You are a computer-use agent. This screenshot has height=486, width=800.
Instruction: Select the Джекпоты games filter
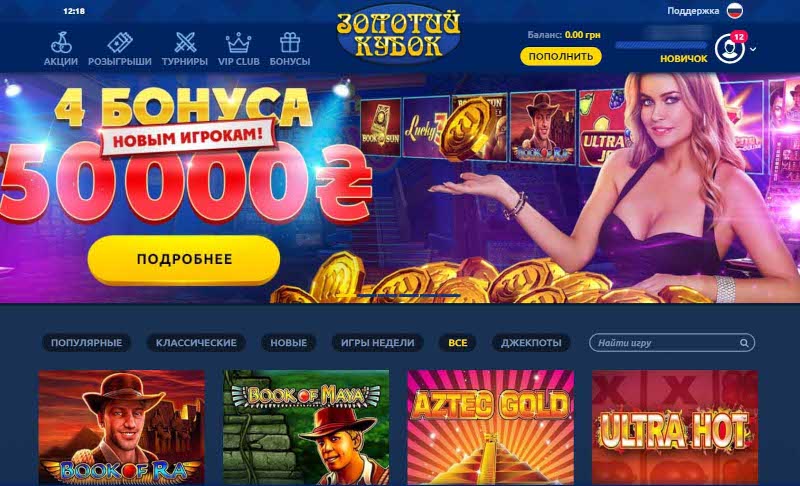coord(531,343)
